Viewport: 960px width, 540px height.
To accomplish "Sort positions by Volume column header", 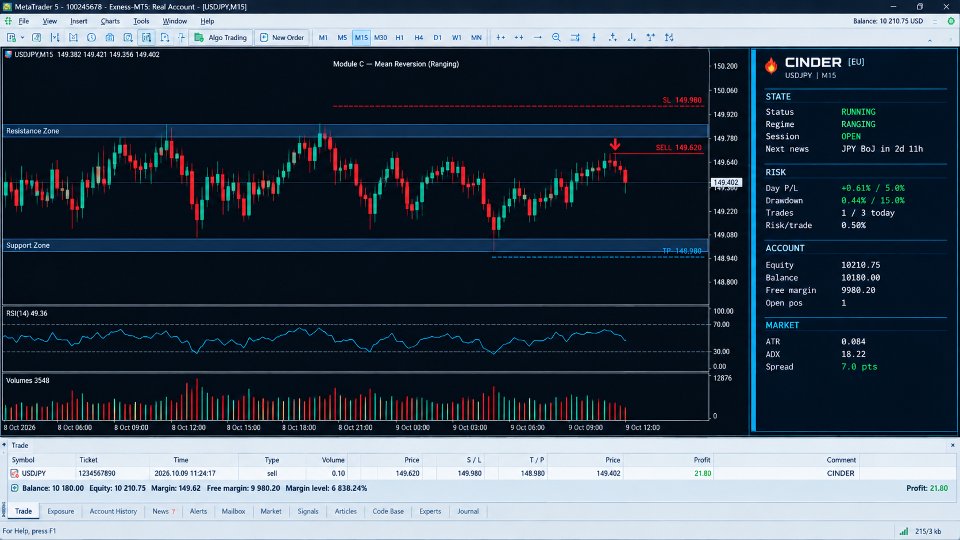I will click(x=333, y=460).
